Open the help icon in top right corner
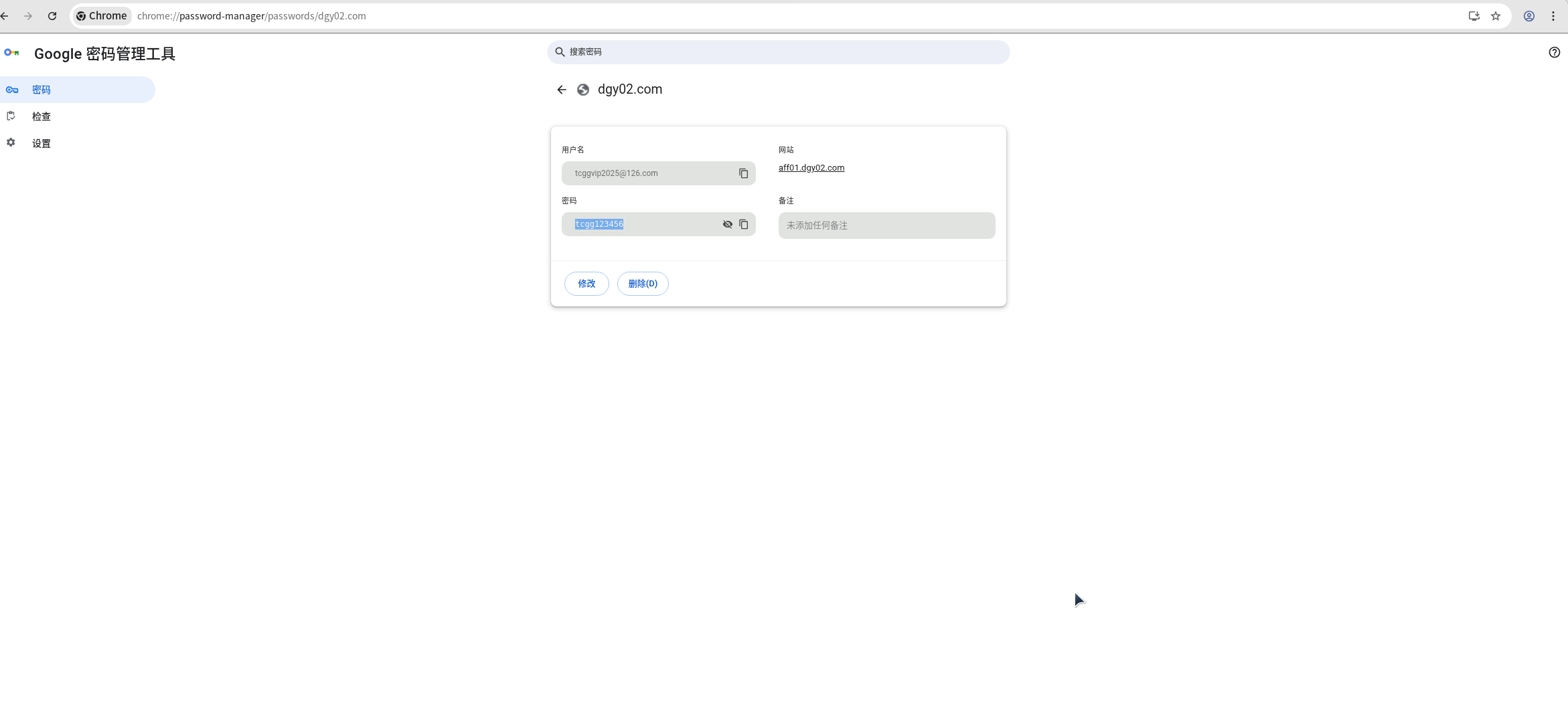The height and width of the screenshot is (712, 1568). click(1554, 52)
